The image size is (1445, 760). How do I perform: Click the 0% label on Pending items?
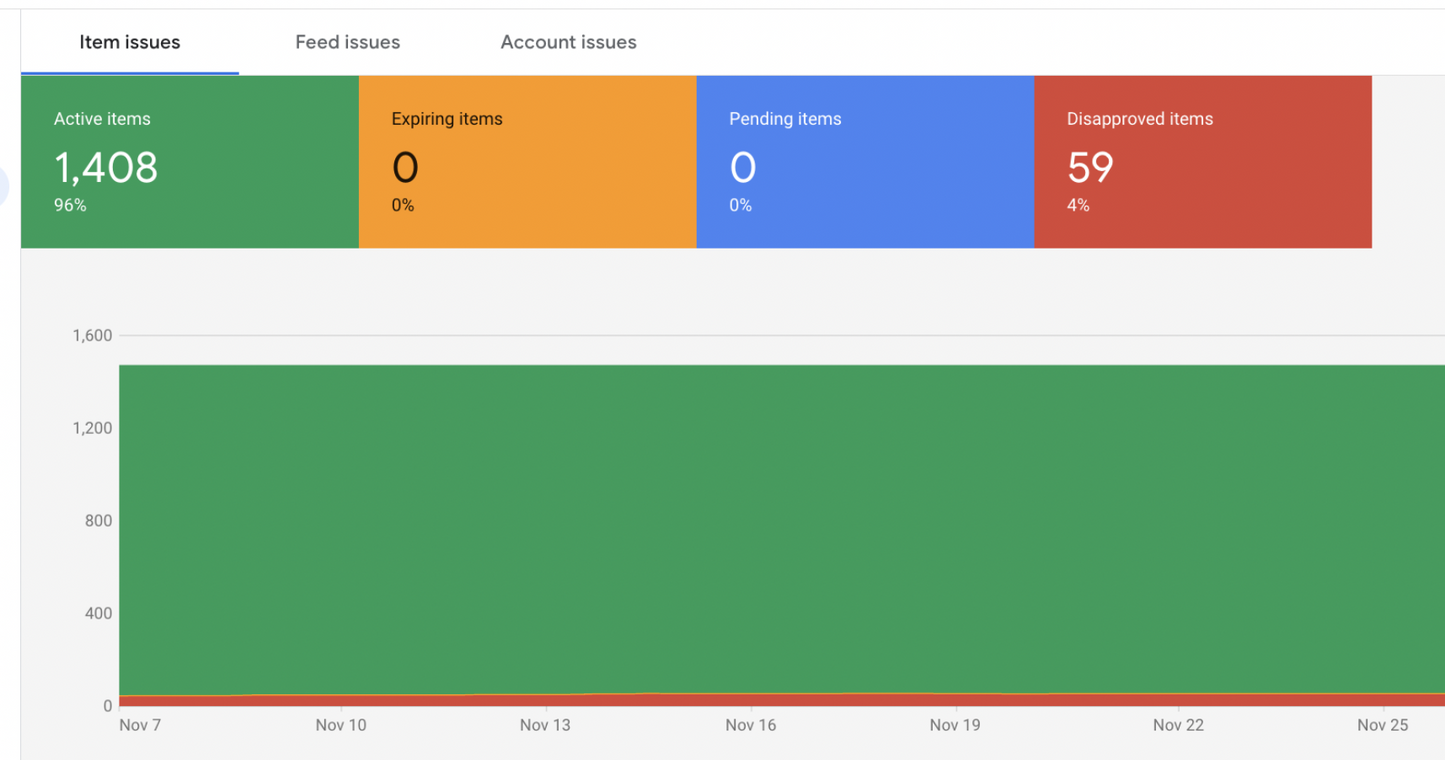742,205
